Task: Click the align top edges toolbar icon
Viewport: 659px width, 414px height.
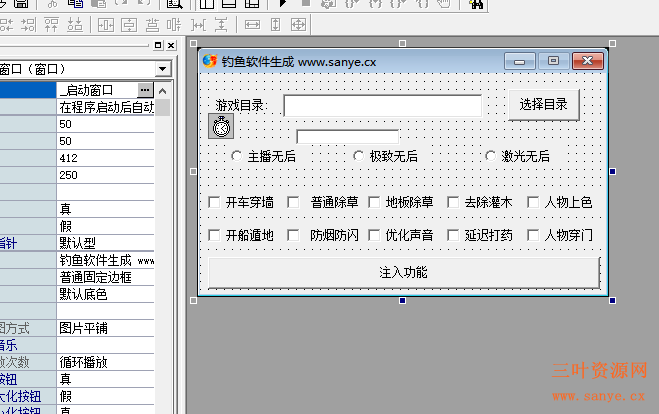Action: [51, 25]
